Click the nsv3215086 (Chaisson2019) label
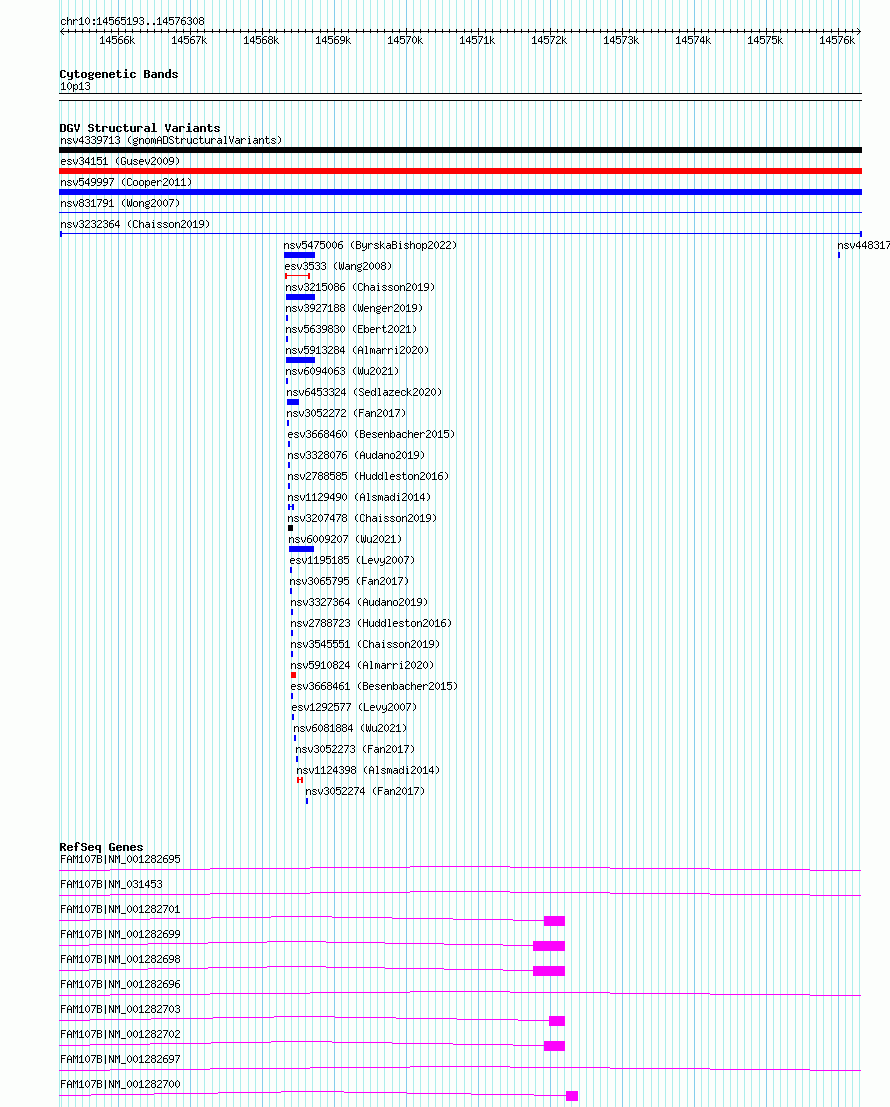Screen dimensions: 890x1107 360,287
